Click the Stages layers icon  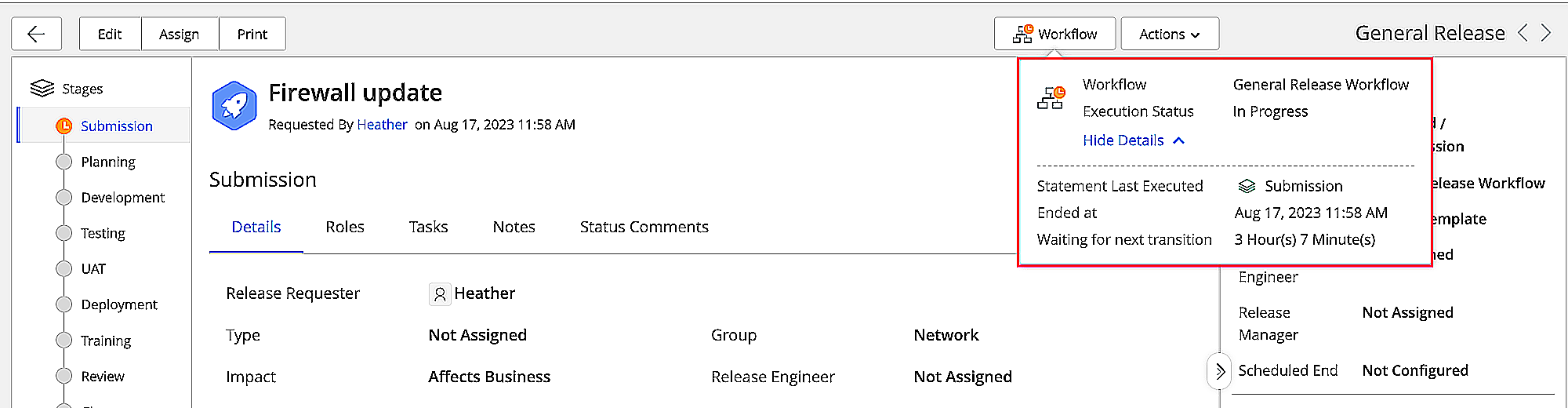click(x=42, y=88)
